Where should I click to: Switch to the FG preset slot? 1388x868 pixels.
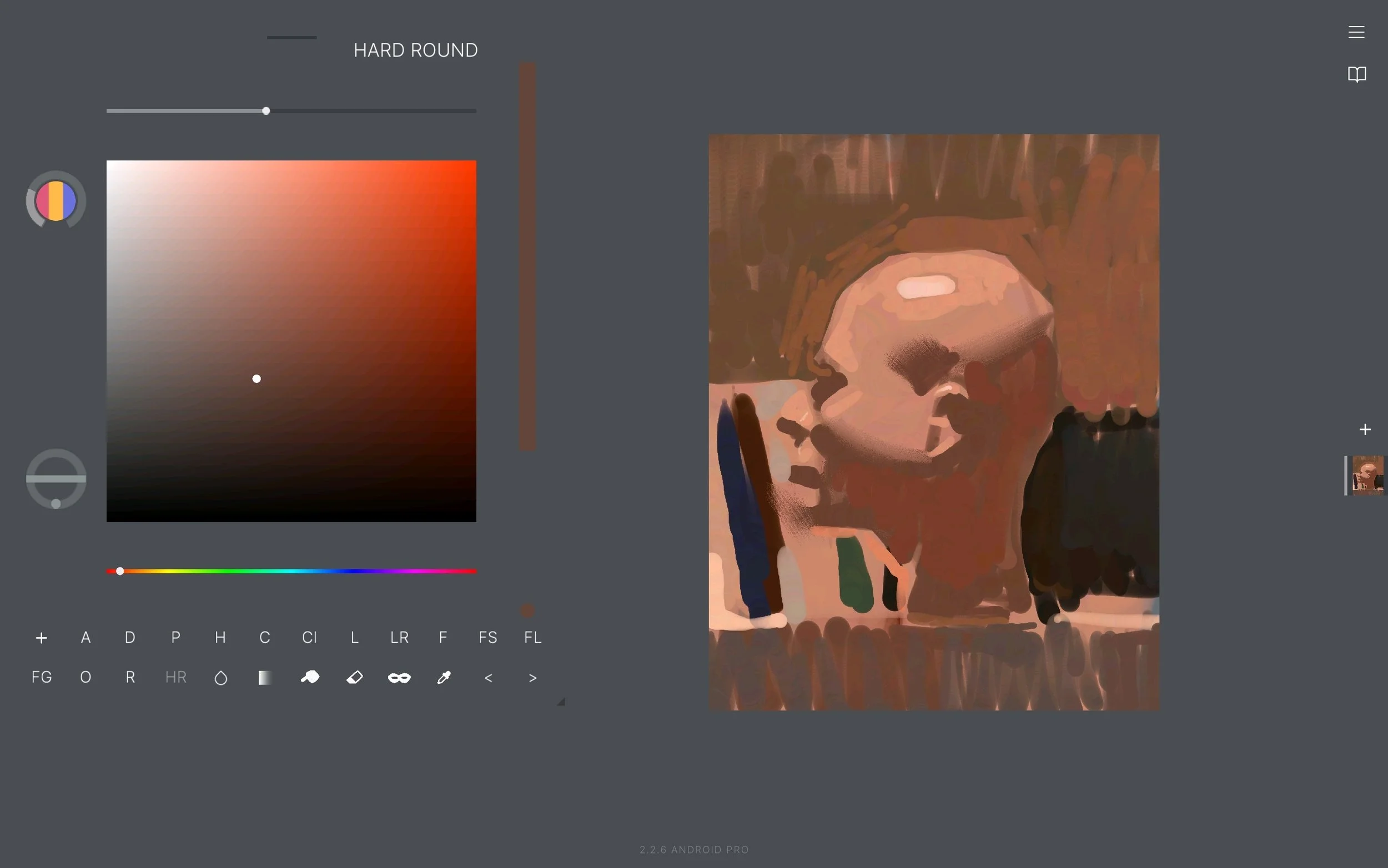[41, 677]
